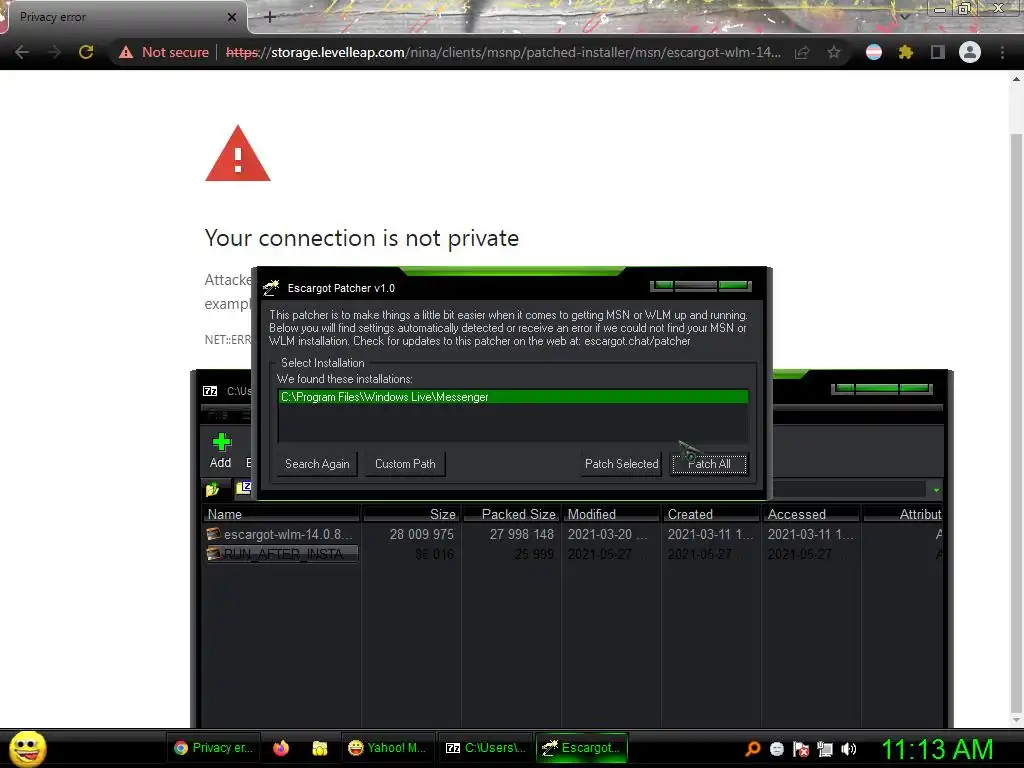Open Chrome extensions puzzle icon
Image resolution: width=1024 pixels, height=768 pixels.
(905, 52)
